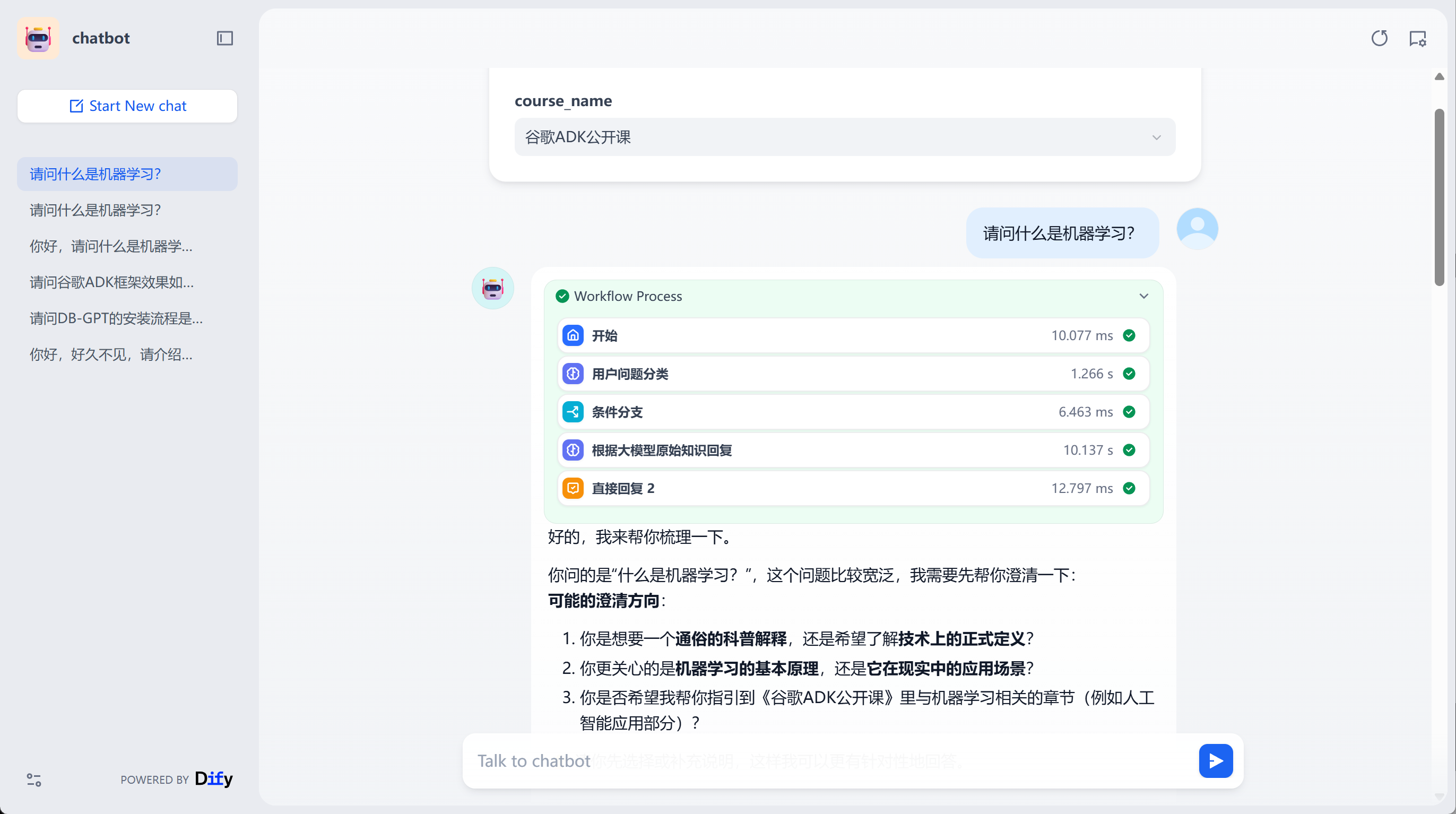Select the highlighted 请问什么是机器学习? conversation
Screen dimensions: 1456x814
click(x=127, y=174)
